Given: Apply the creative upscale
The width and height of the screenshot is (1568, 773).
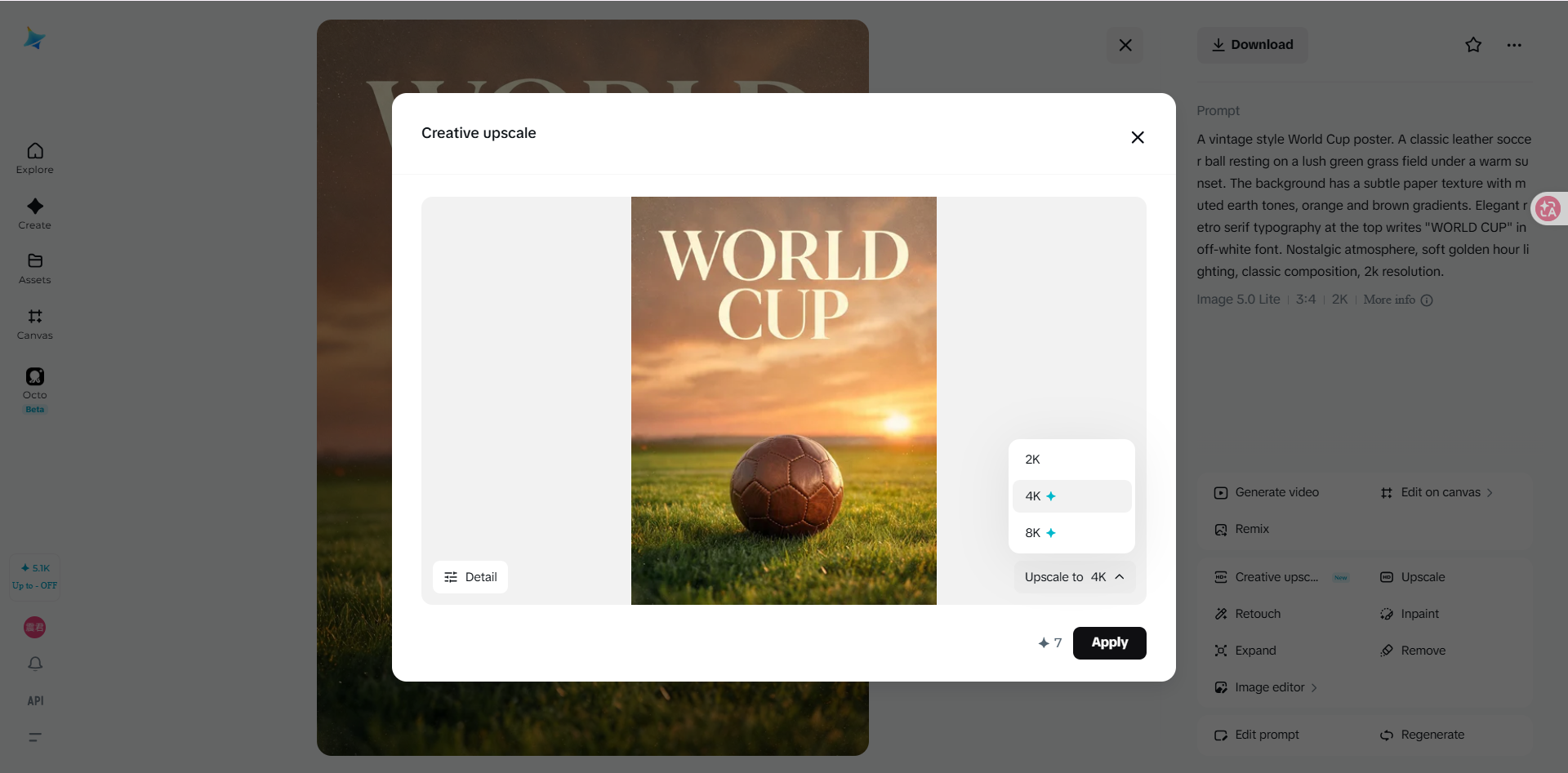Looking at the screenshot, I should pyautogui.click(x=1110, y=643).
